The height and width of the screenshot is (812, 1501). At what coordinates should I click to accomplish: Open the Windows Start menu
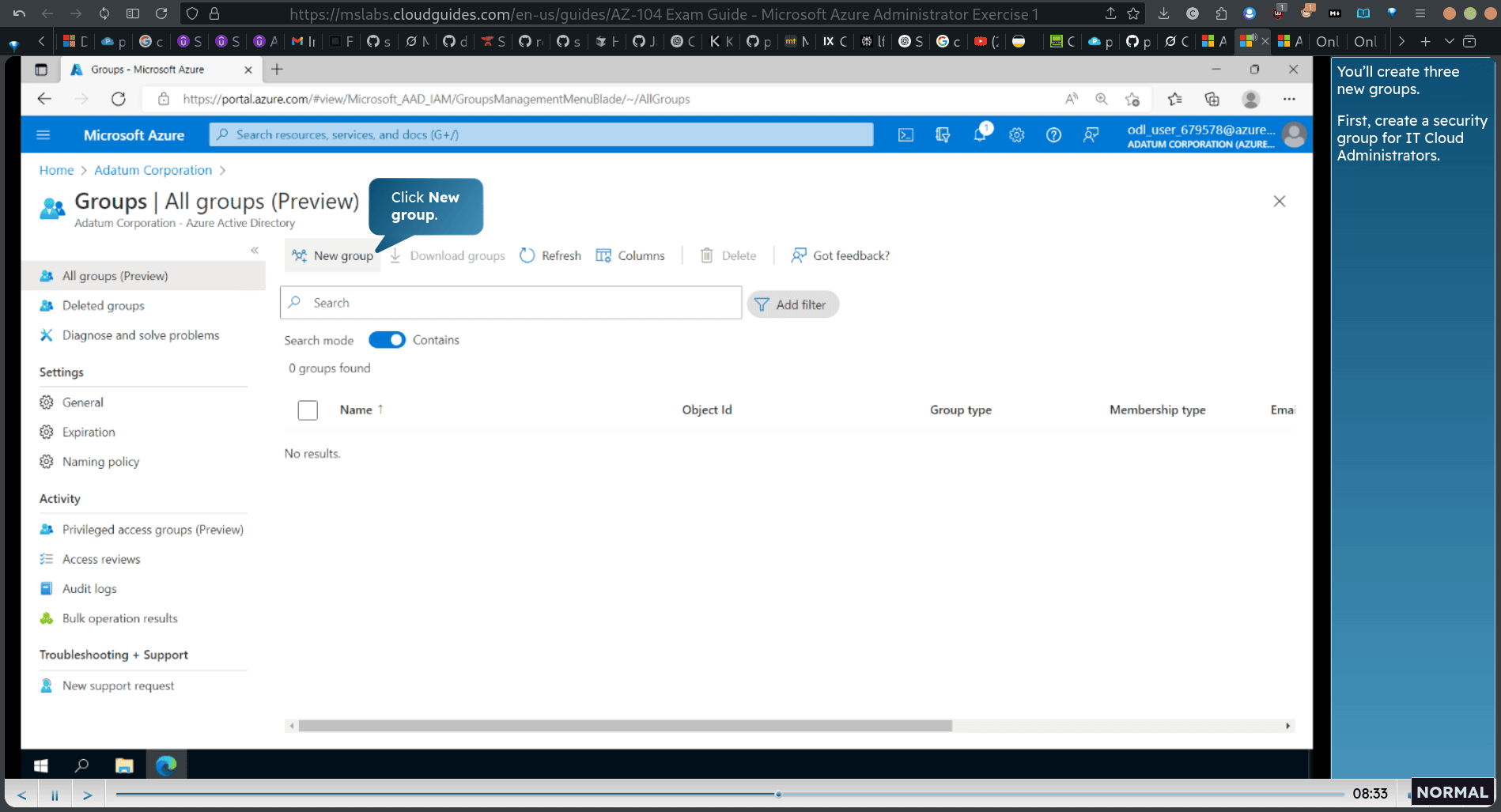point(41,765)
